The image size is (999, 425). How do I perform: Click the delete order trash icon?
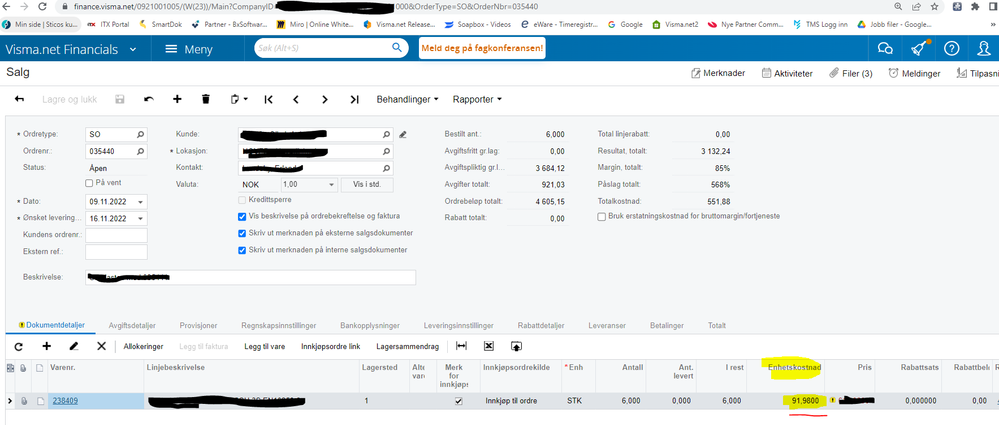pyautogui.click(x=205, y=99)
